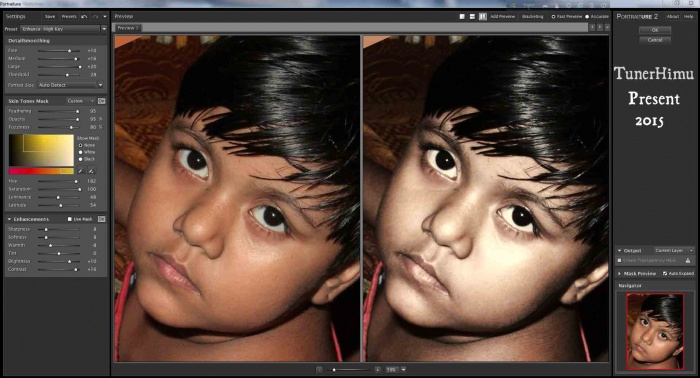Viewport: 700px width, 378px height.
Task: Click the skin tone color gradient picker
Action: 41,150
